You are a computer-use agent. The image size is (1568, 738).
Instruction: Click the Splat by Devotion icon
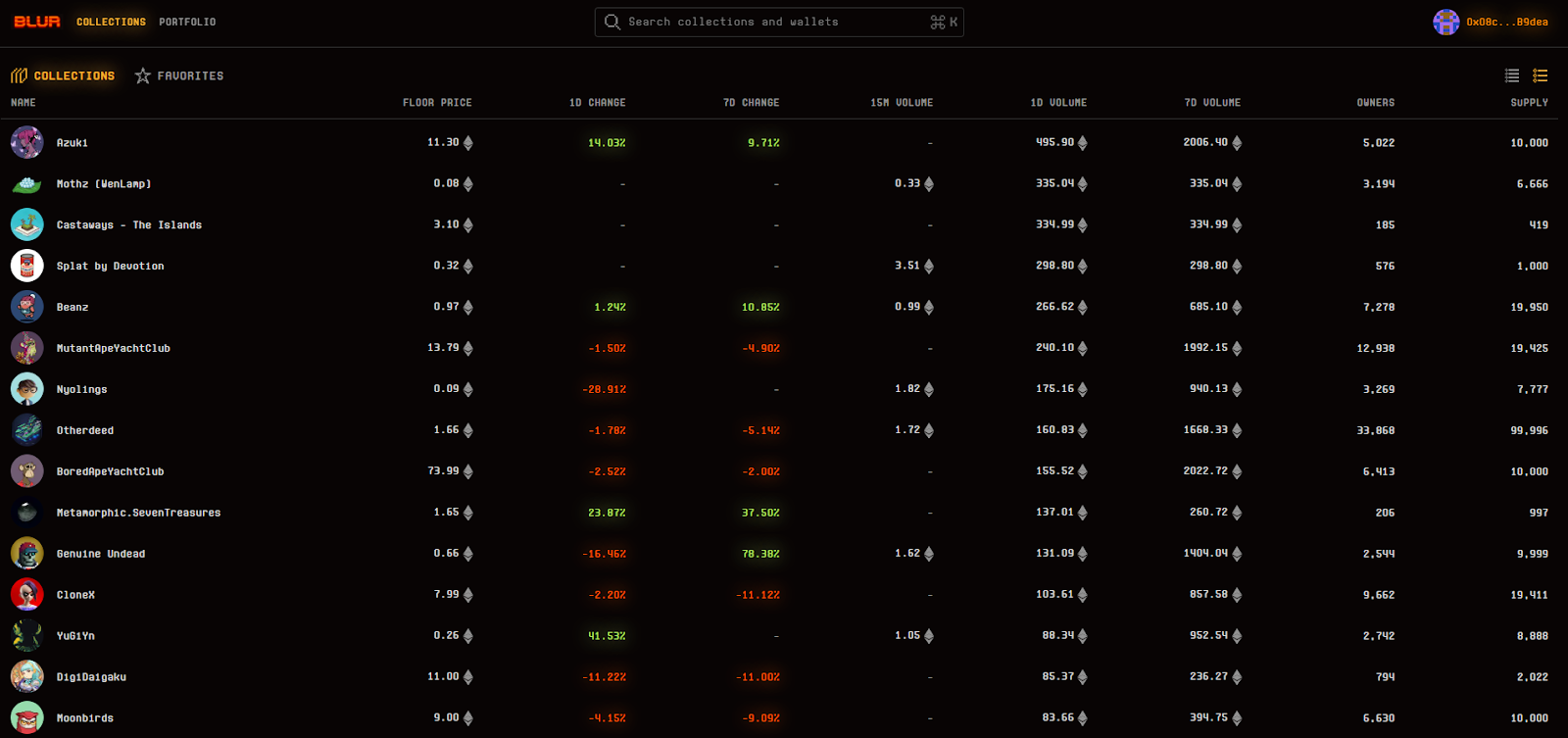pos(26,266)
